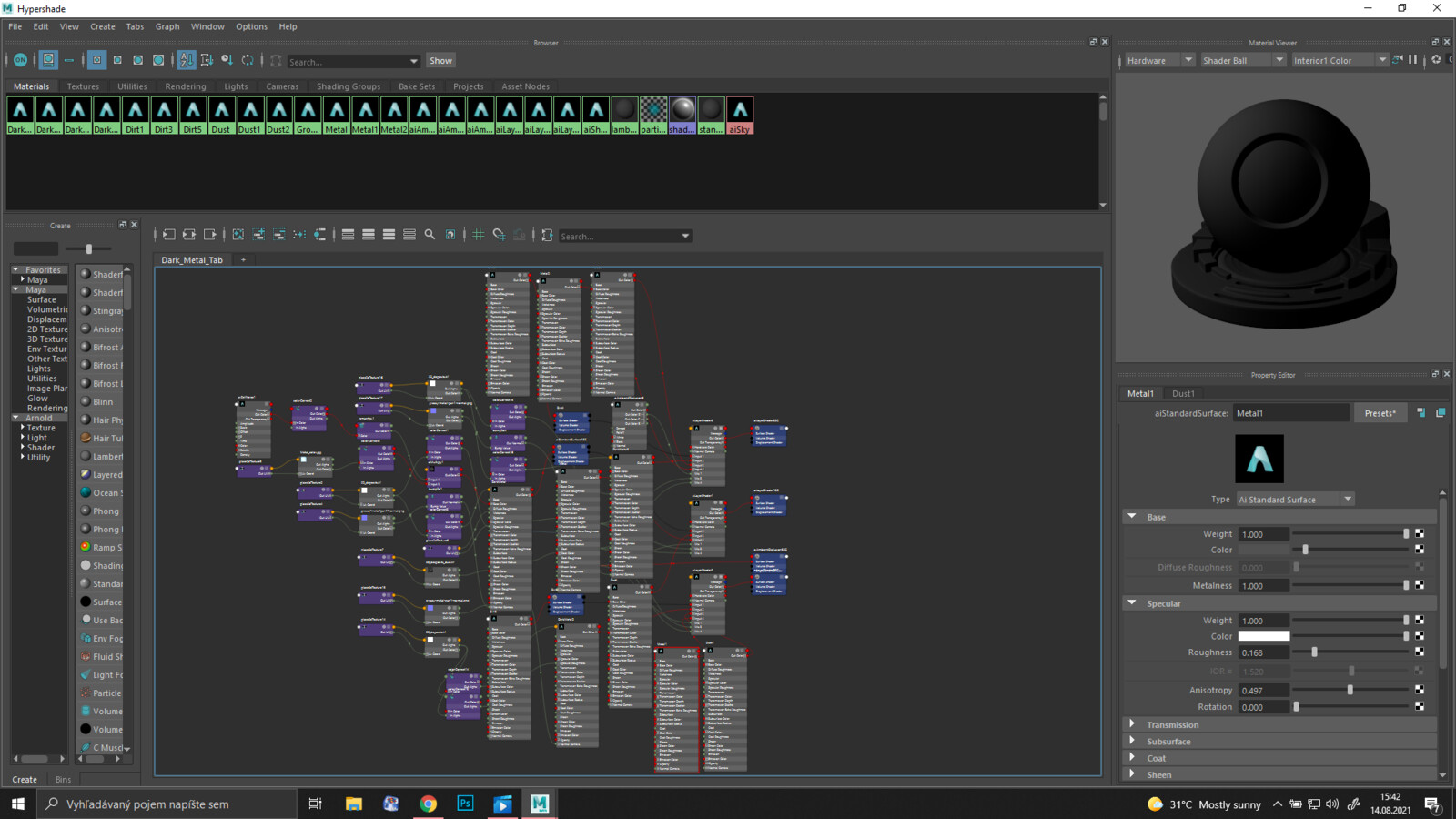
Task: Switch to the Textures tab
Action: coord(83,86)
